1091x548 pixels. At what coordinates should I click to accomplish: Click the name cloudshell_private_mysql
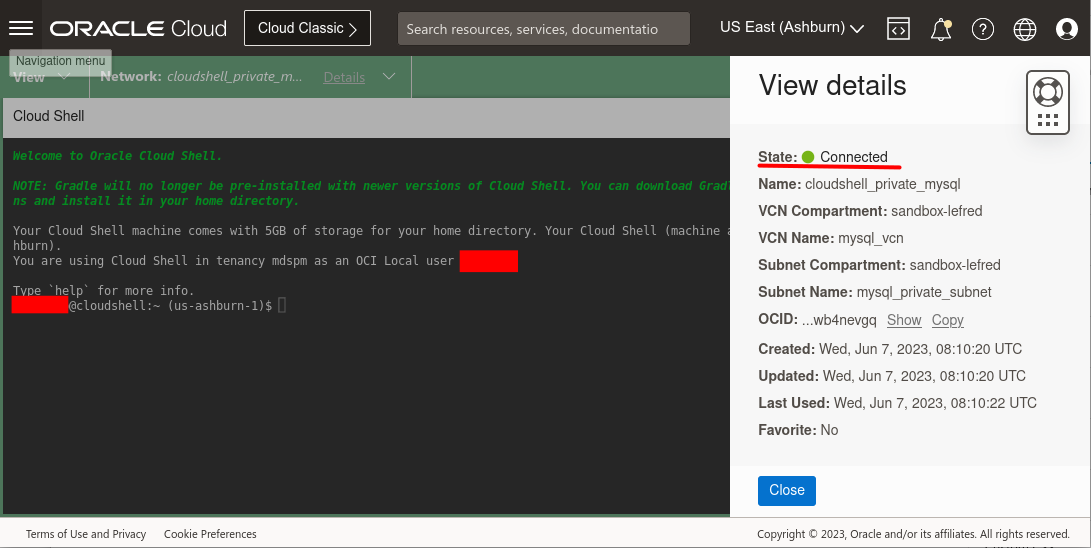[882, 184]
